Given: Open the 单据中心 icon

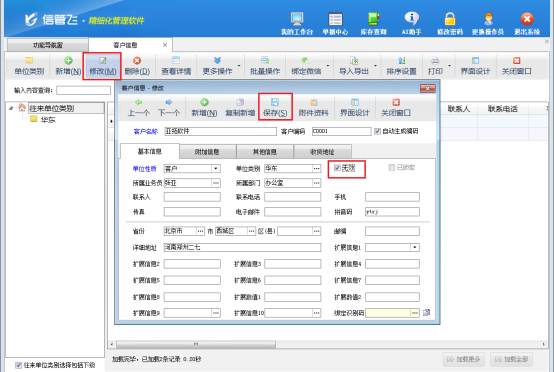Looking at the screenshot, I should (335, 19).
